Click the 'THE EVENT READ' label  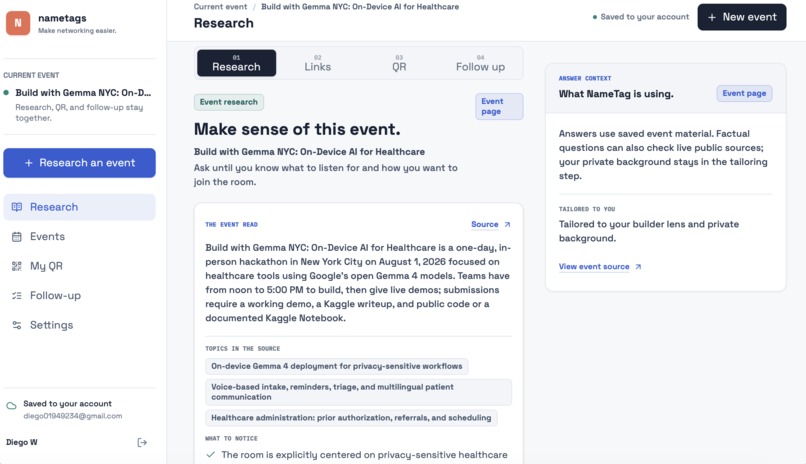pyautogui.click(x=231, y=225)
